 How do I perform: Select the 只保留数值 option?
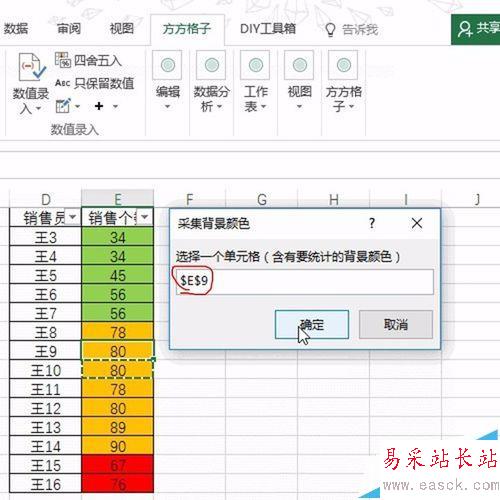(x=95, y=83)
